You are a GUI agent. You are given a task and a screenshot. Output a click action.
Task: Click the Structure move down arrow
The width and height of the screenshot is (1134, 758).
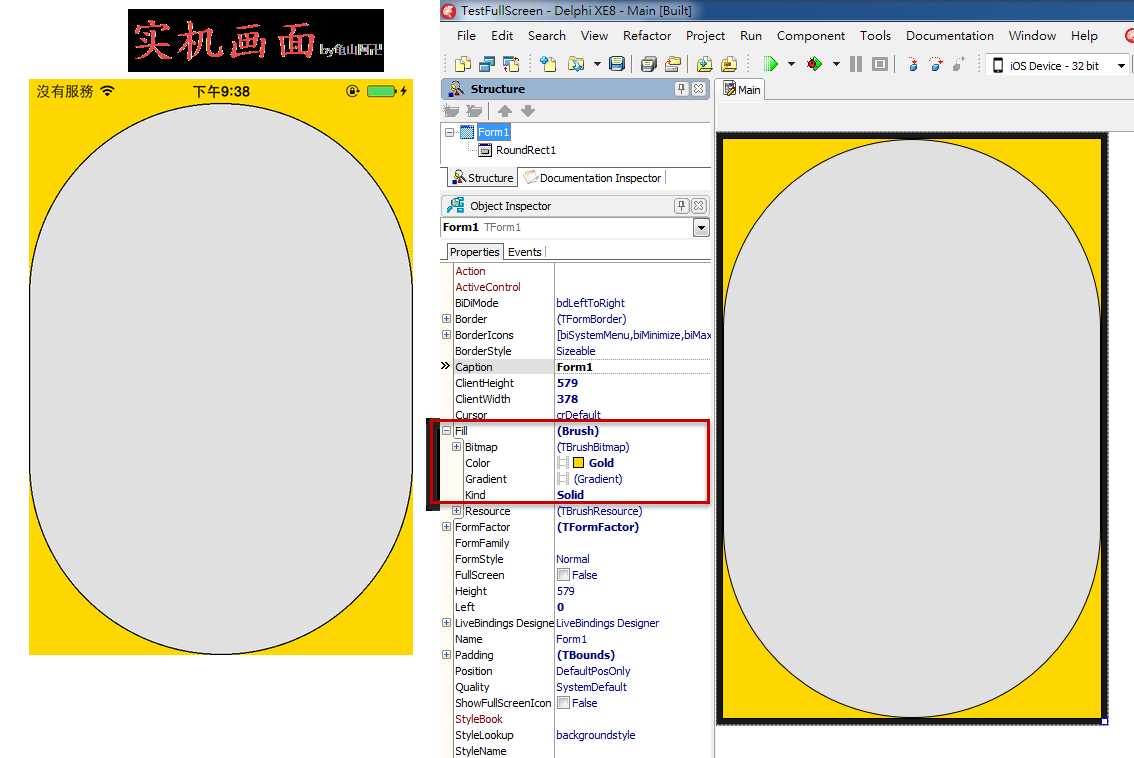pos(528,111)
